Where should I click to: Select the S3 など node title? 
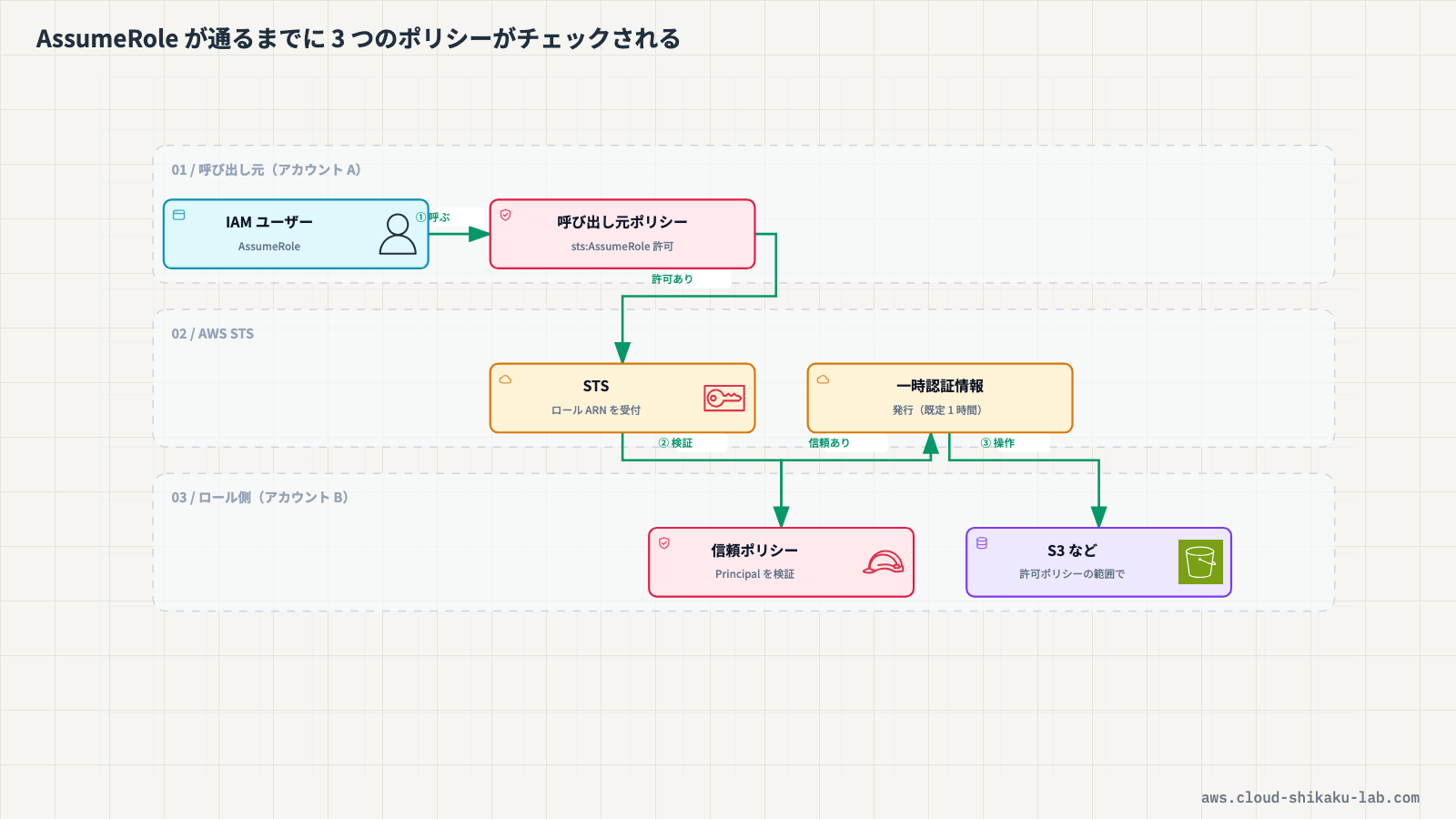point(1072,551)
